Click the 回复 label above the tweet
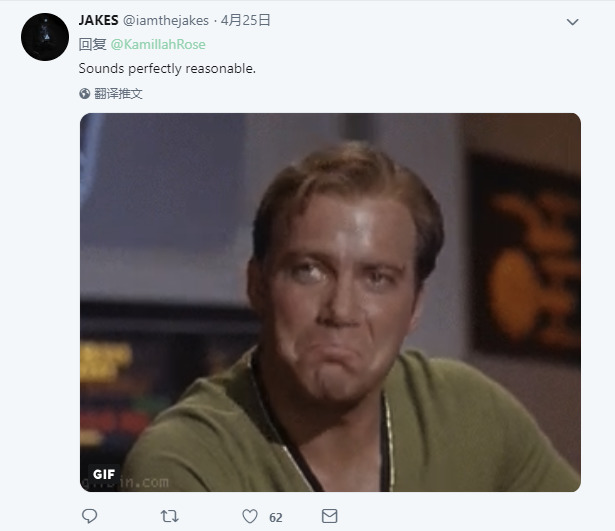Viewport: 615px width, 531px height. pyautogui.click(x=93, y=44)
